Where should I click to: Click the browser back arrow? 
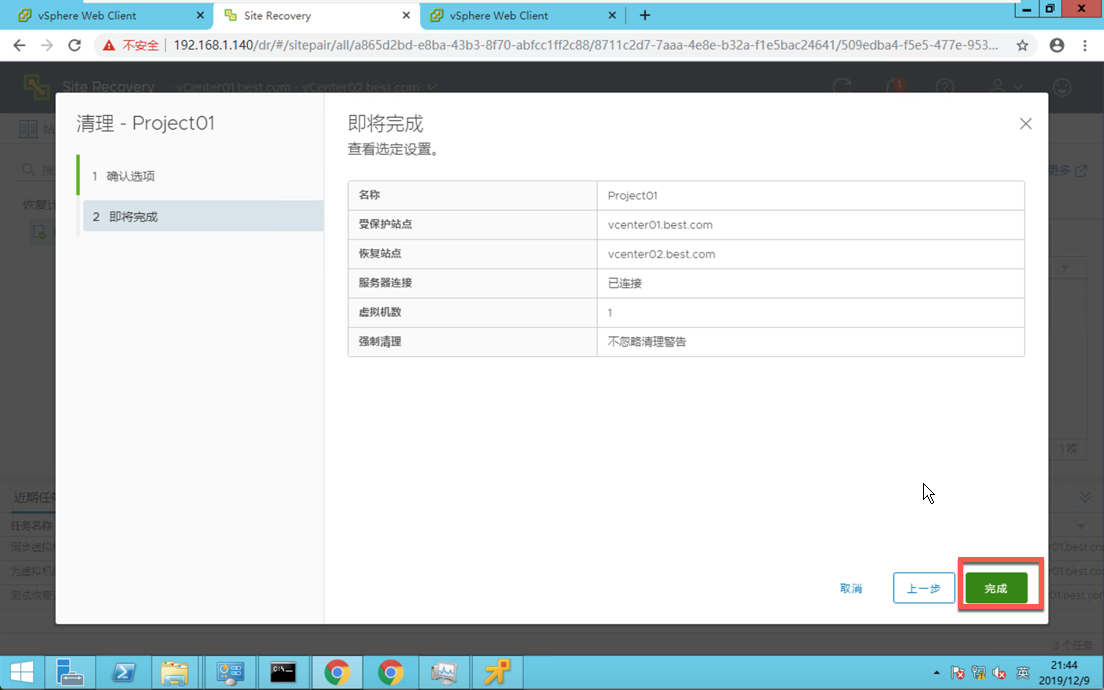(20, 45)
